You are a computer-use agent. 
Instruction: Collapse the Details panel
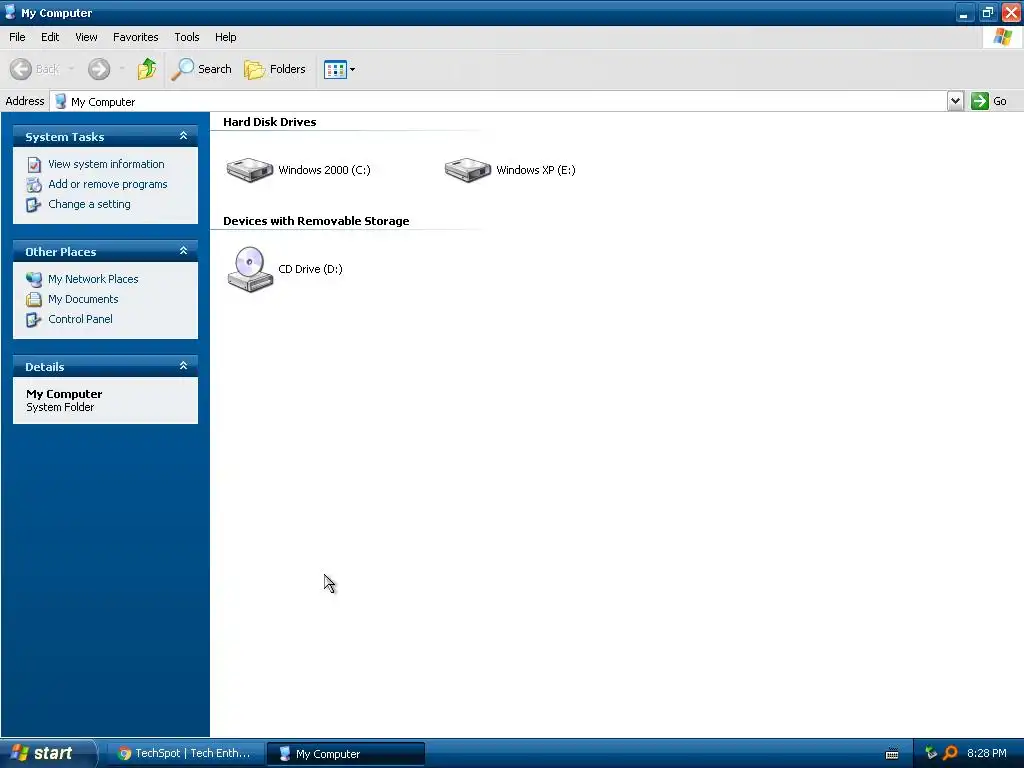(184, 366)
